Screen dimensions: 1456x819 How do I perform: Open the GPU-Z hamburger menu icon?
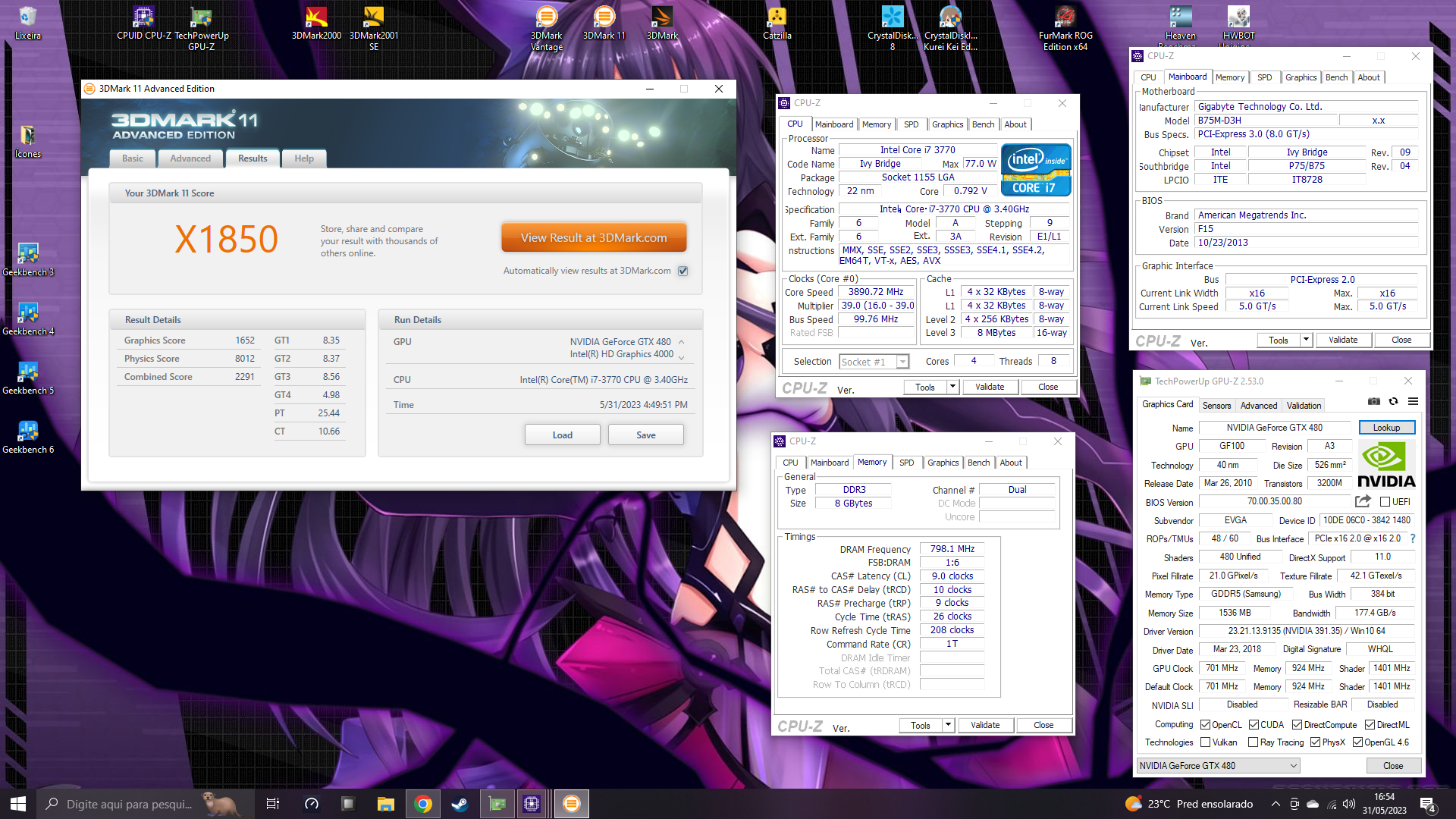tap(1413, 401)
